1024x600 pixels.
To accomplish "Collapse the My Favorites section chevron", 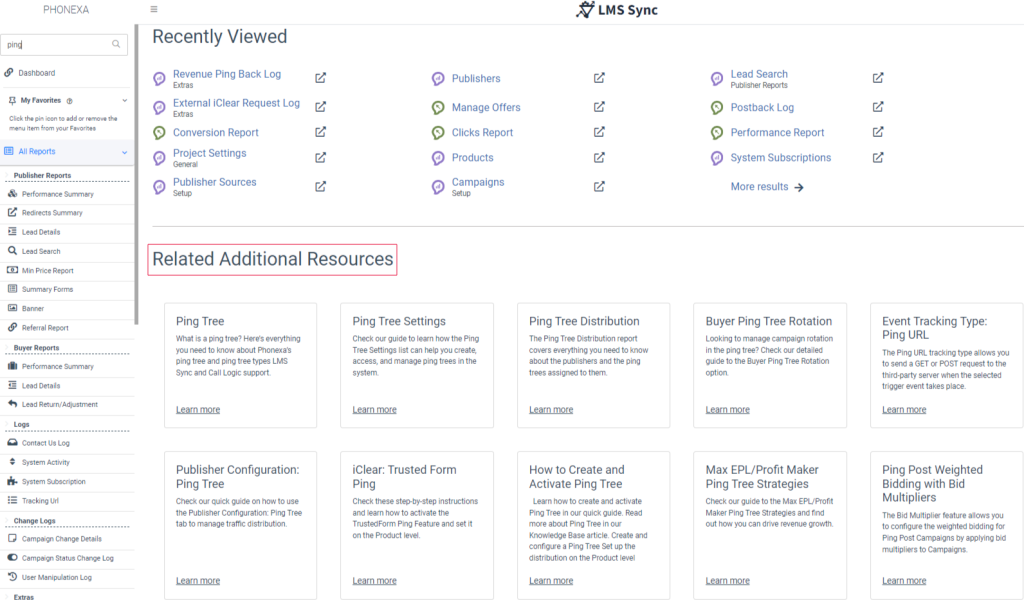I will [x=125, y=101].
